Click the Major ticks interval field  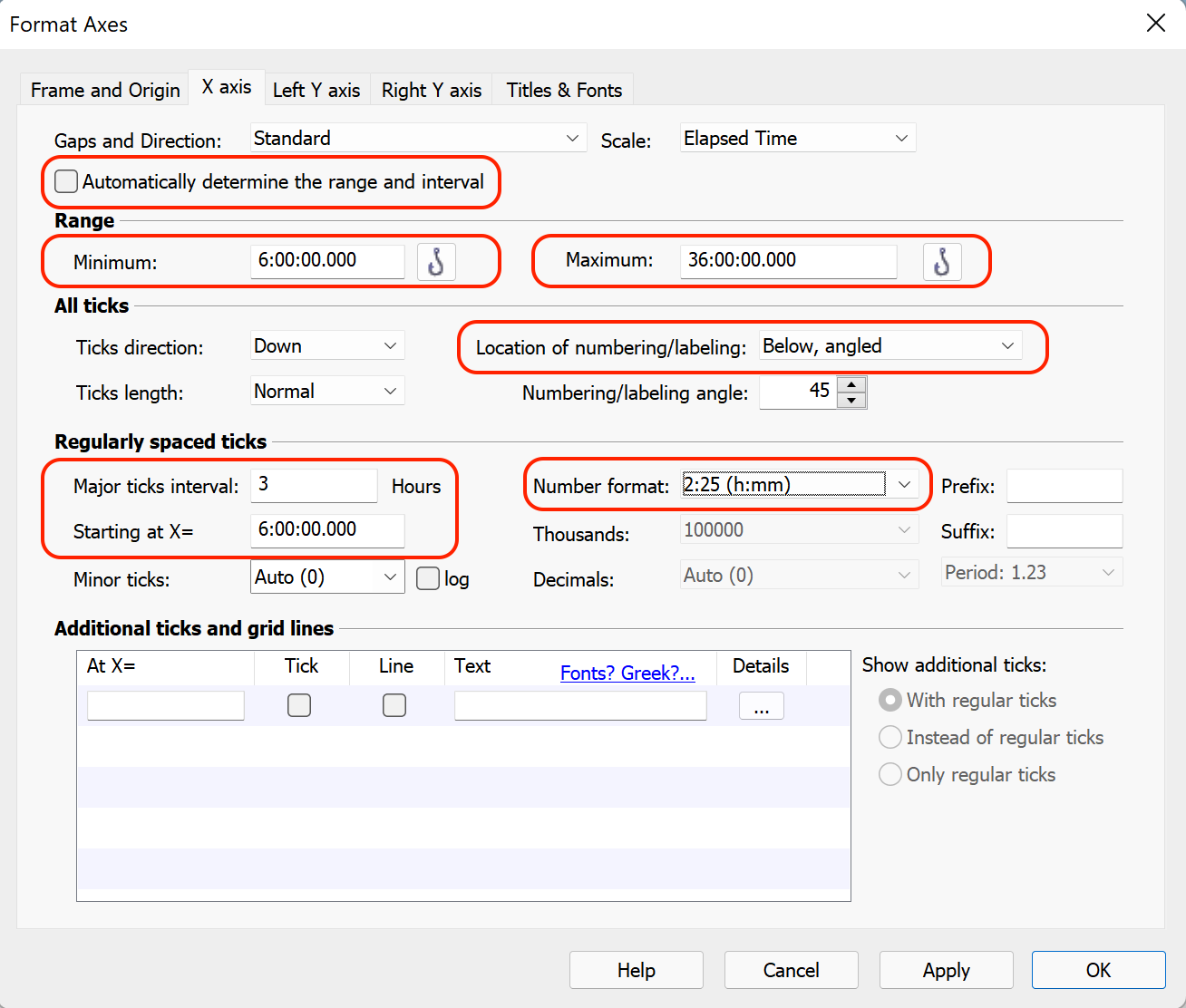coord(314,485)
